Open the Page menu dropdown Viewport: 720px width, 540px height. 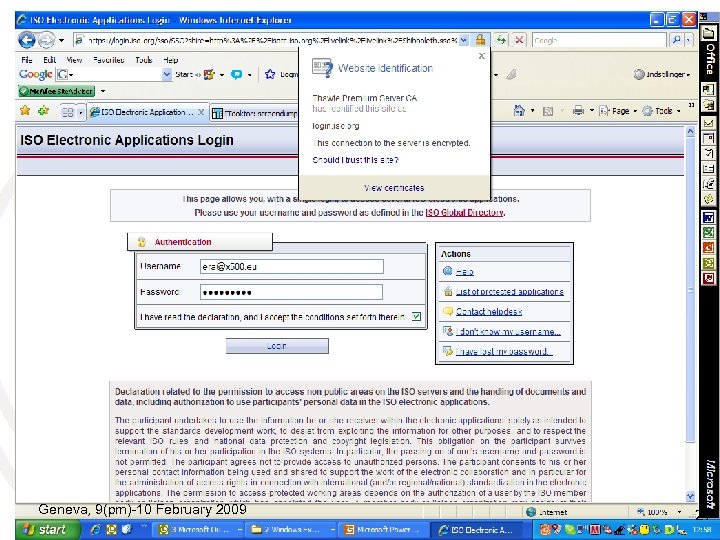click(618, 111)
